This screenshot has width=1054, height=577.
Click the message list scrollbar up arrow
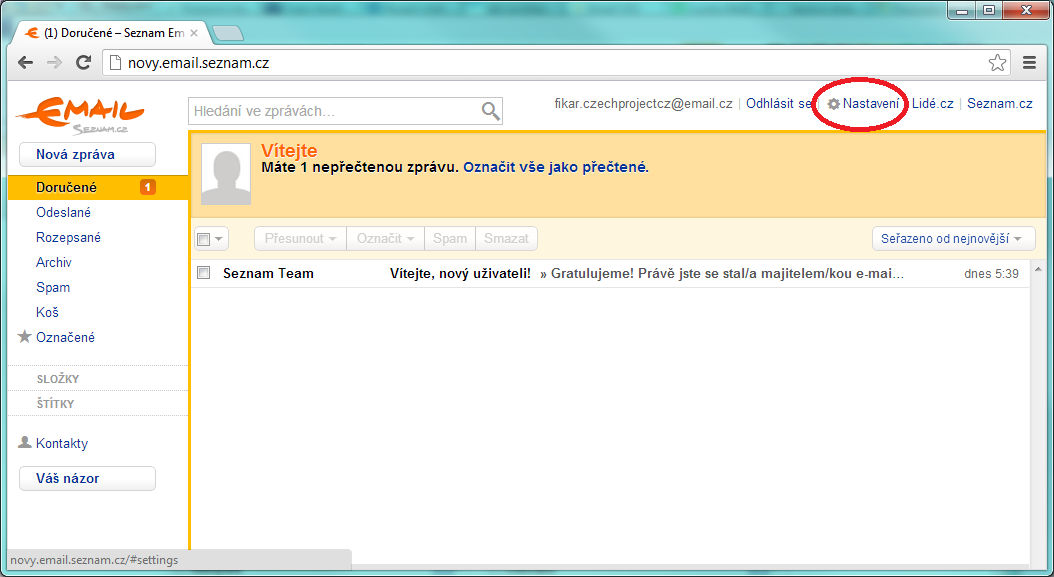1039,270
